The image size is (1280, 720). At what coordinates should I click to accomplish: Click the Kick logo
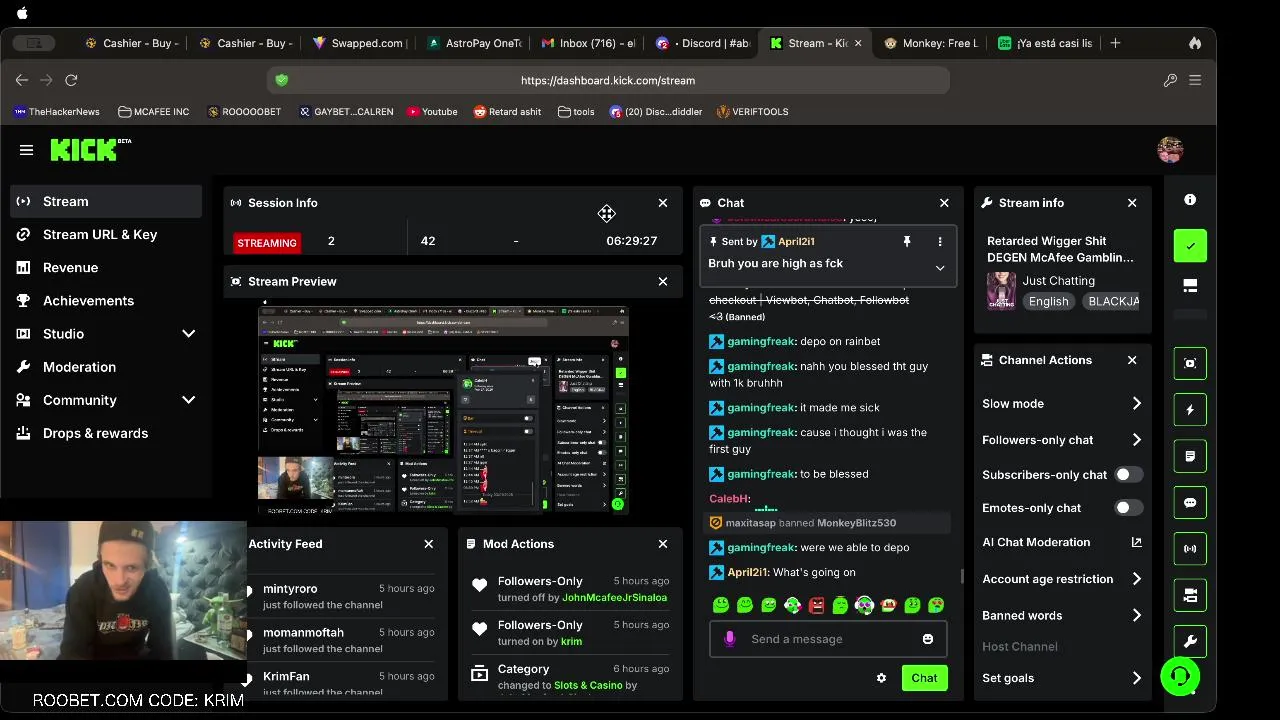(x=90, y=150)
